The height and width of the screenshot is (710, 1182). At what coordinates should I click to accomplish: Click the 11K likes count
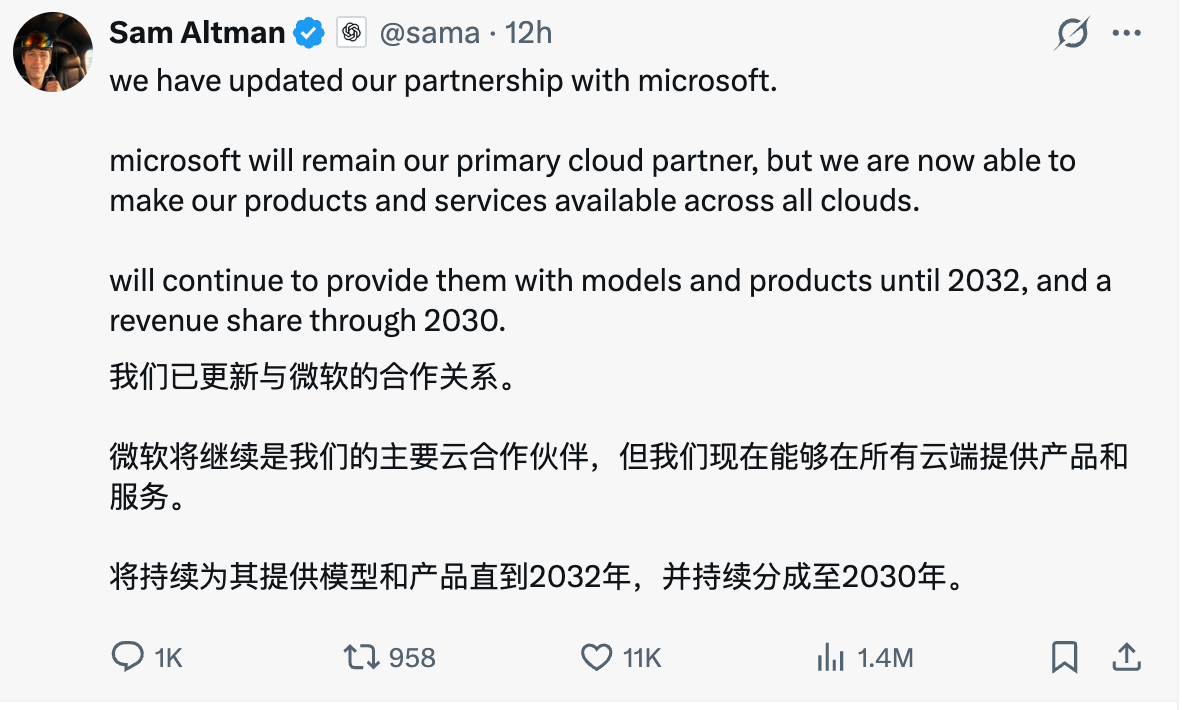tap(642, 658)
